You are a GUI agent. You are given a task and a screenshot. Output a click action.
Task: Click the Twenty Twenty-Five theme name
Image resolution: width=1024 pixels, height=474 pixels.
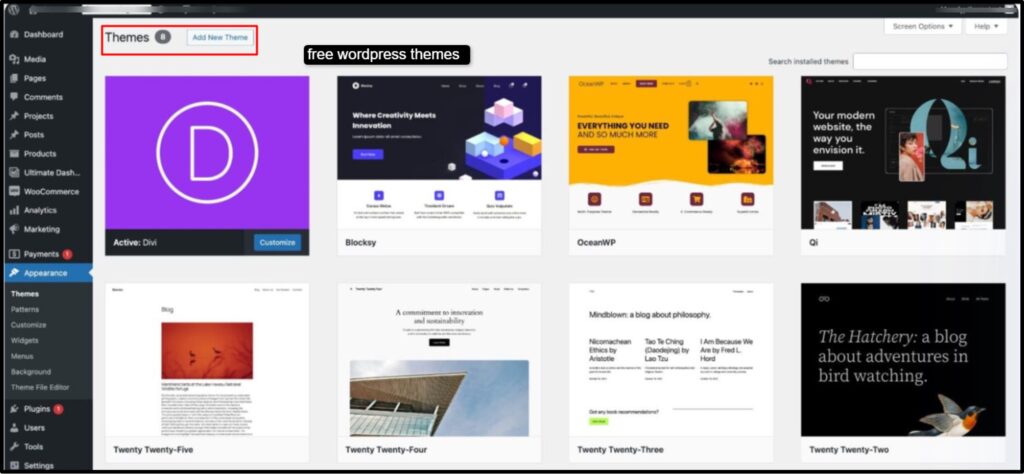pos(153,450)
